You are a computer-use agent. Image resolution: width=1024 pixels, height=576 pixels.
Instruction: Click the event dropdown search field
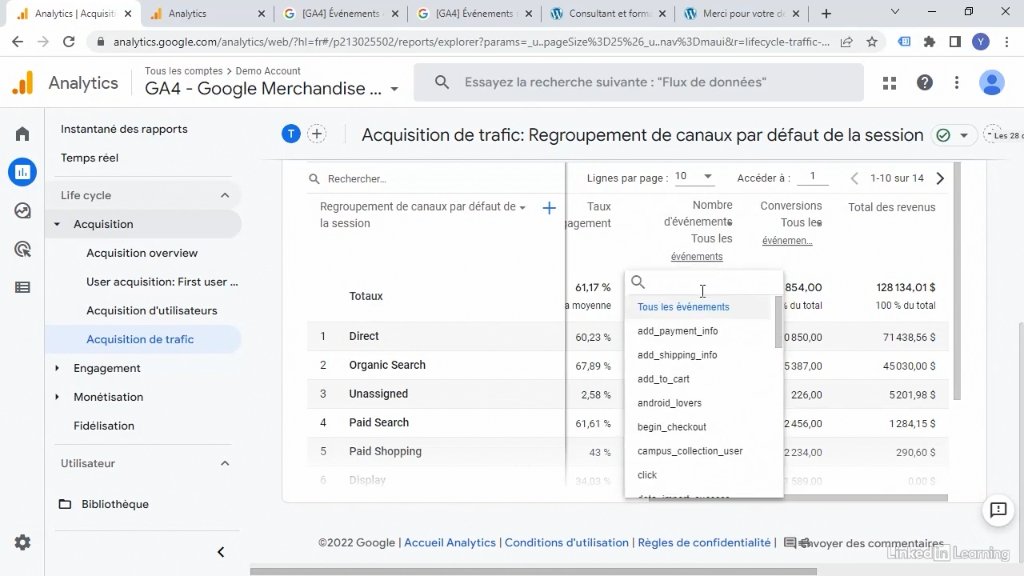704,282
